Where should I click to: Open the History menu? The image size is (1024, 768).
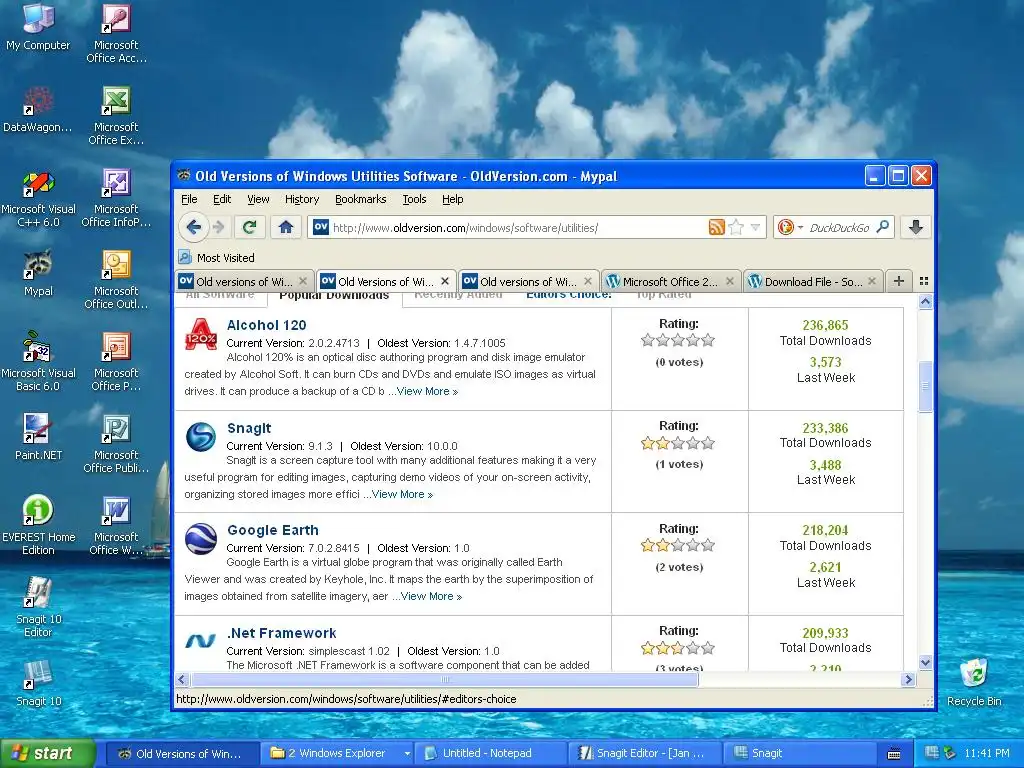tap(302, 199)
